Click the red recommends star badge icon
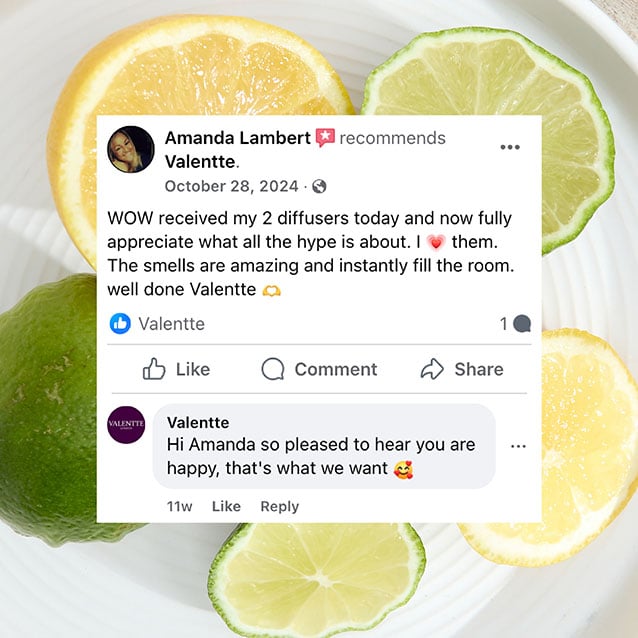The image size is (638, 638). pos(325,138)
